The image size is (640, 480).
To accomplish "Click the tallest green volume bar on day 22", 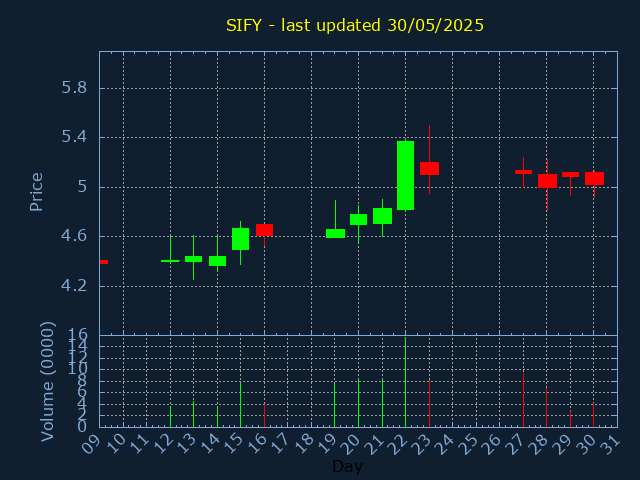I will pyautogui.click(x=405, y=382).
